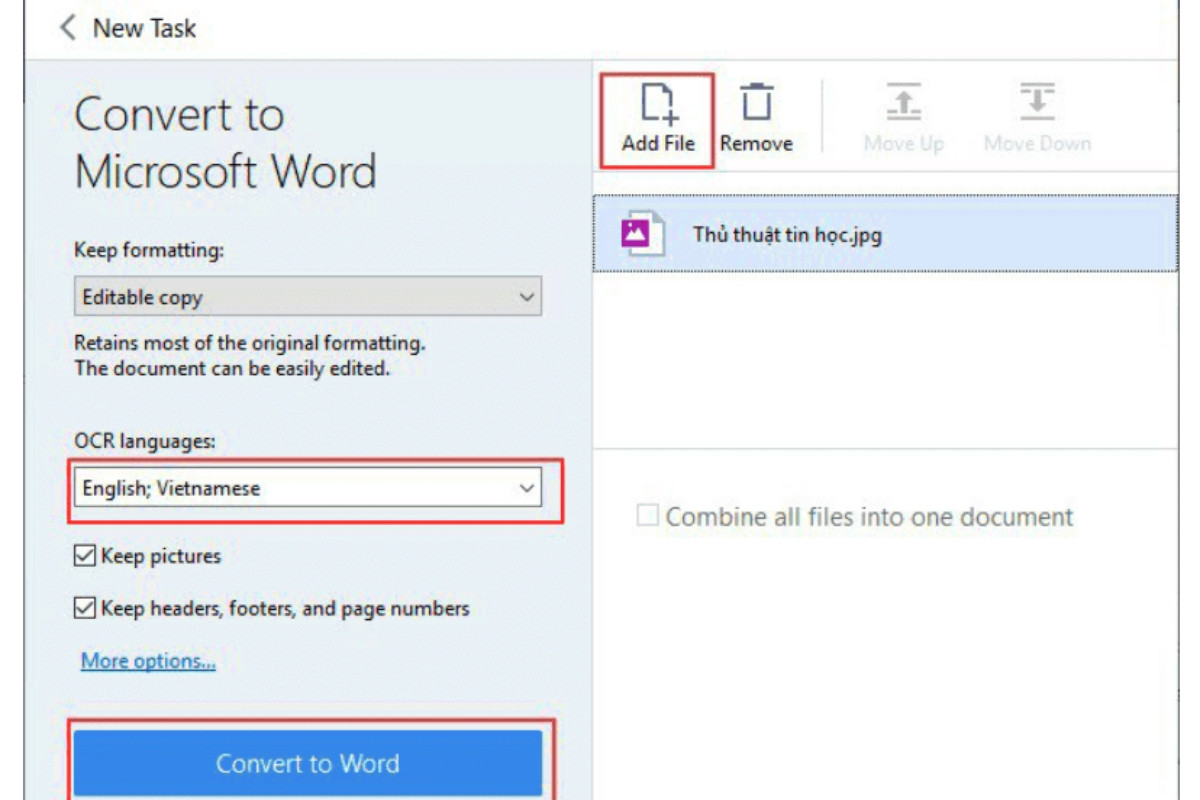Click the purple image file icon
The width and height of the screenshot is (1200, 800).
point(641,234)
